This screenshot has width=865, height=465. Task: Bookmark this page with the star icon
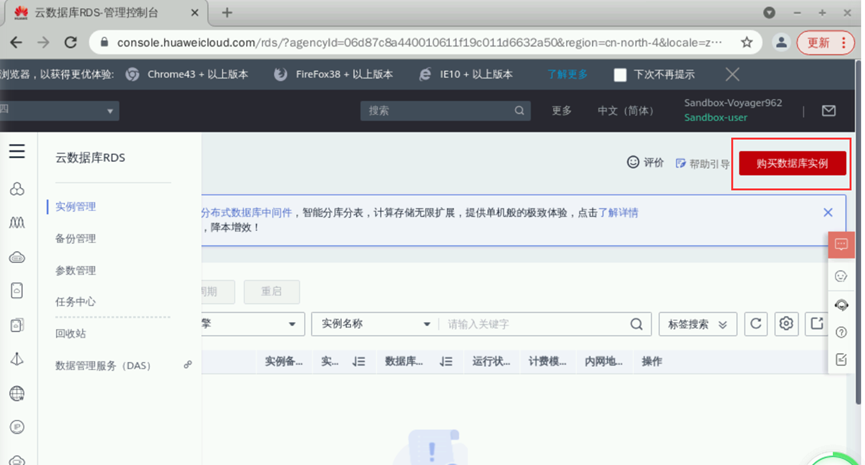(746, 42)
